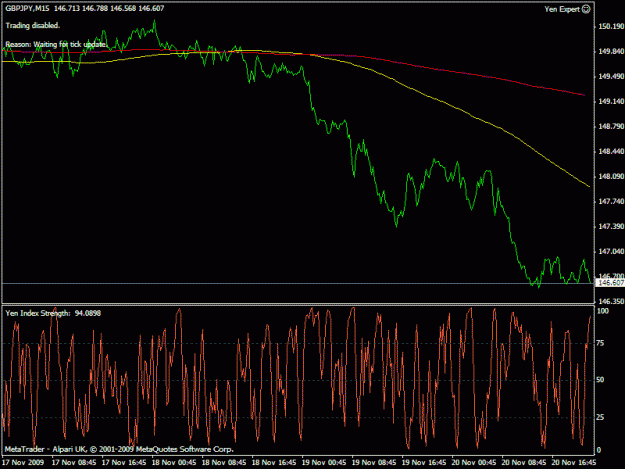
Task: Click the current price label 146.607
Action: 610,283
